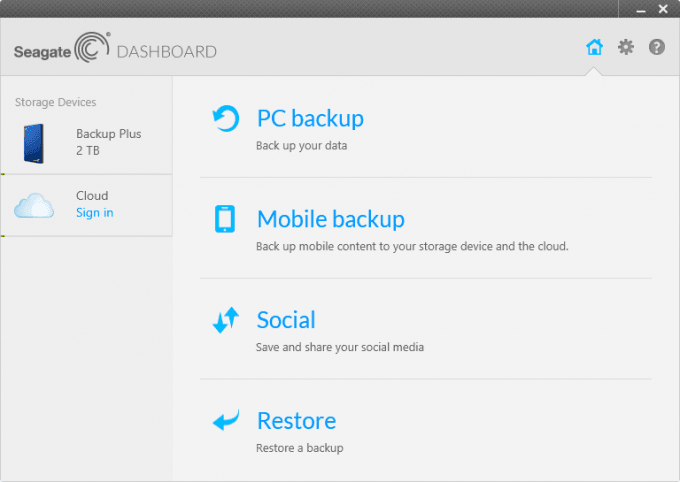
Task: Open settings via the gear icon
Action: pyautogui.click(x=626, y=47)
